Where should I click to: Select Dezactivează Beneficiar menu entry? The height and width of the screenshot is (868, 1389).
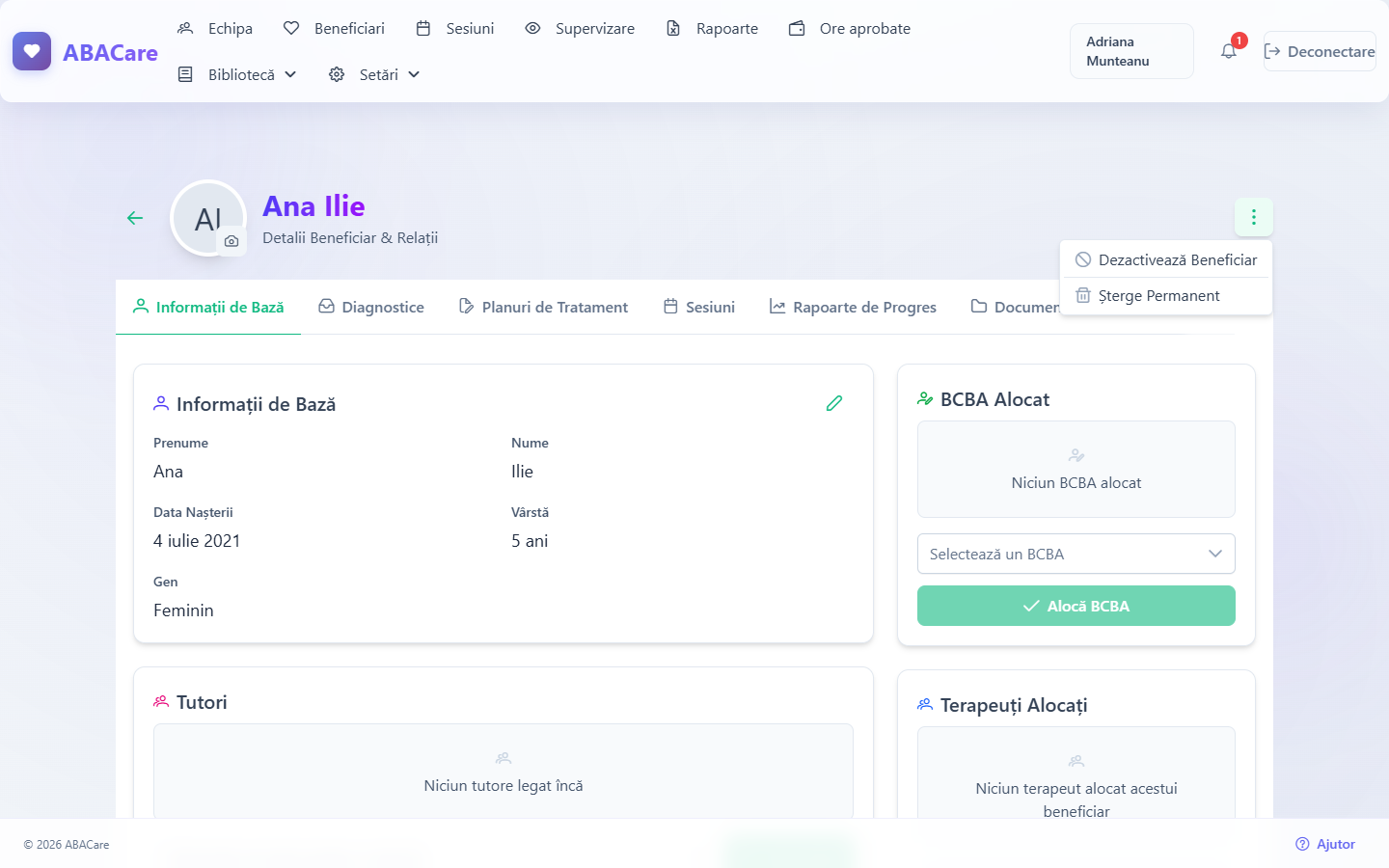[1166, 259]
